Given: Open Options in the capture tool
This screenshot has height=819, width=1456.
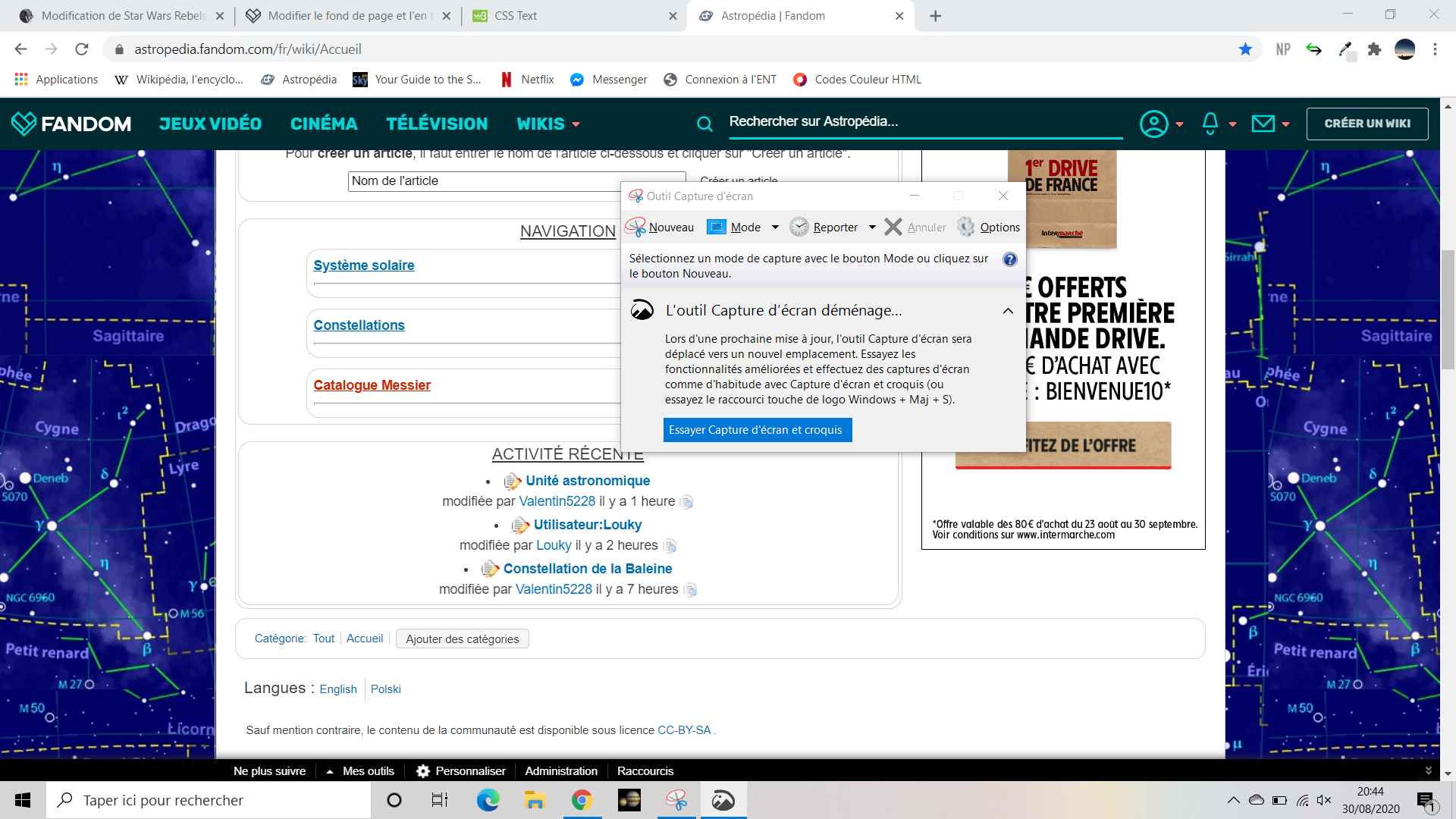Looking at the screenshot, I should pos(988,227).
